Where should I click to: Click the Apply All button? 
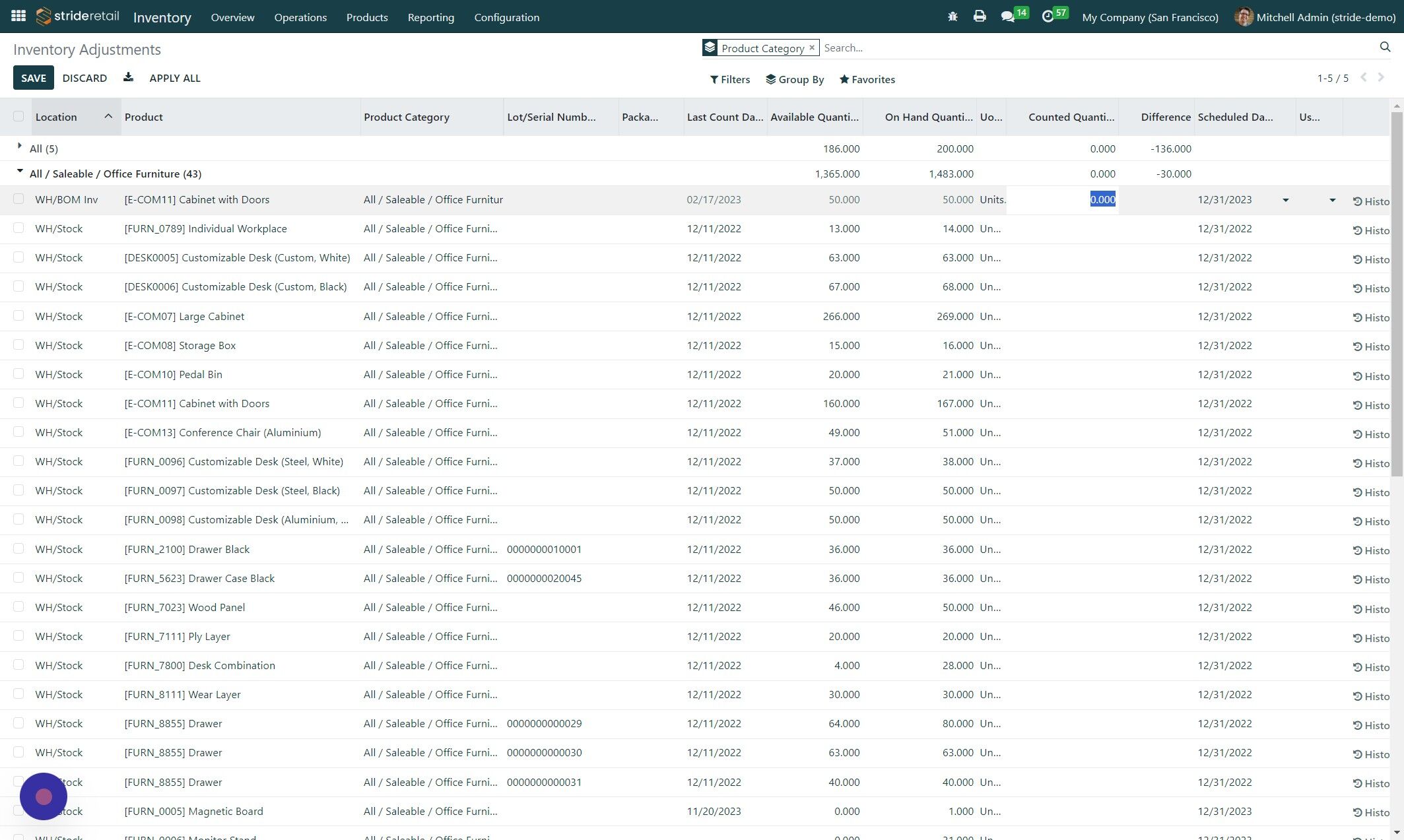pos(175,78)
